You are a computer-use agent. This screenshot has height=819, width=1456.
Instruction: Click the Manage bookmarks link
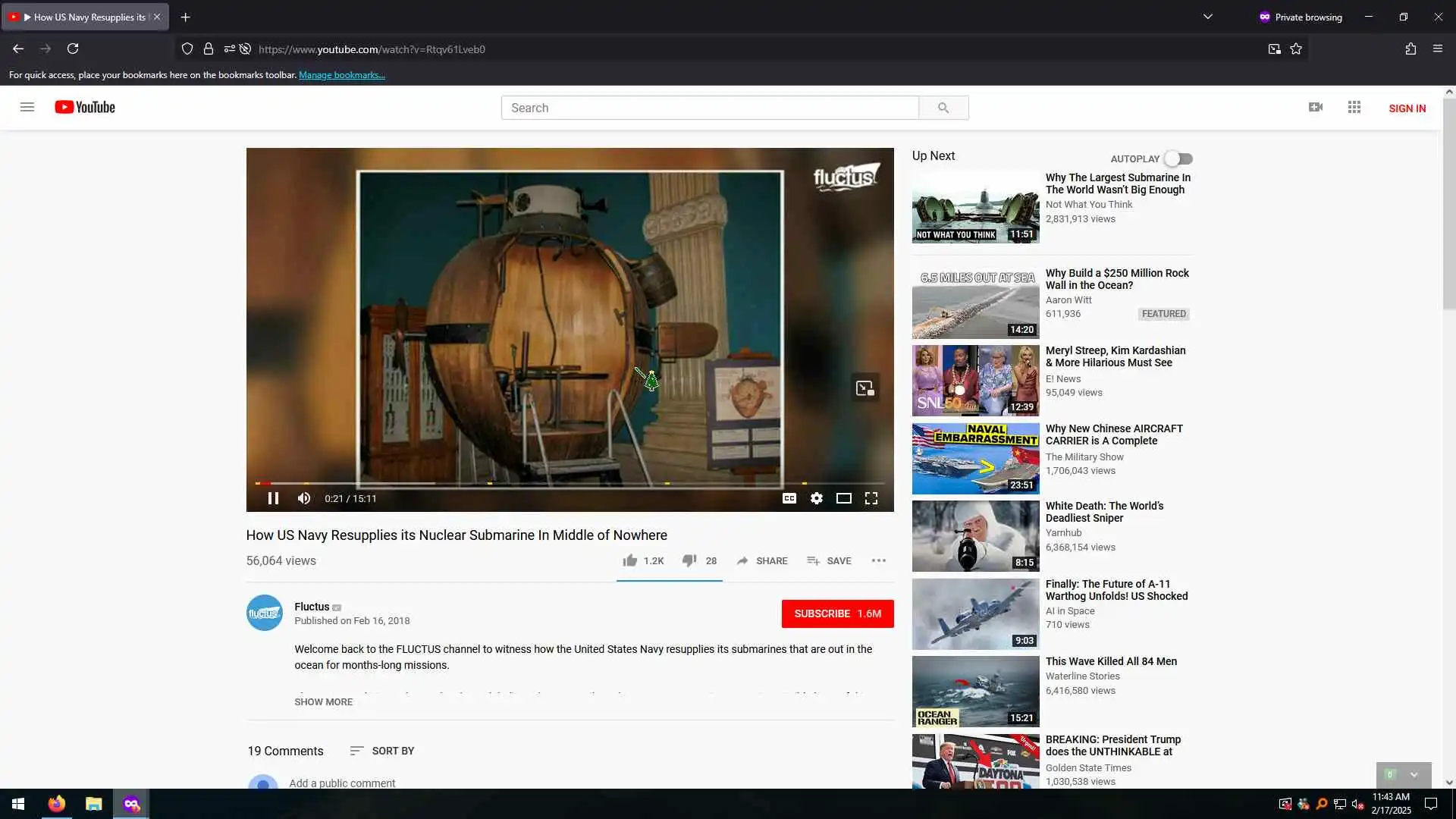(341, 75)
